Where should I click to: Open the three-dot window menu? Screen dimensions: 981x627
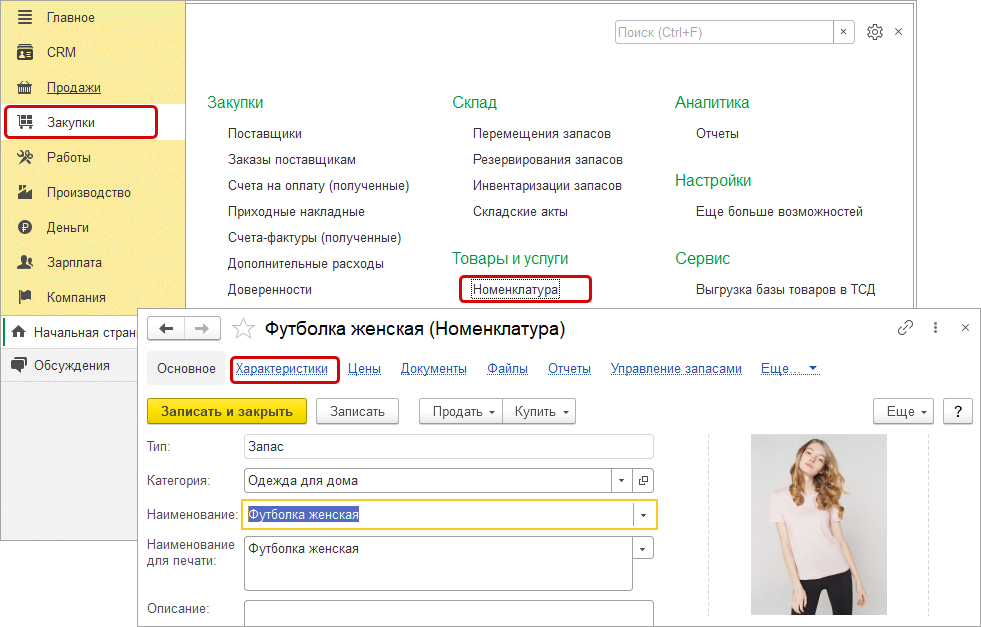(x=935, y=327)
